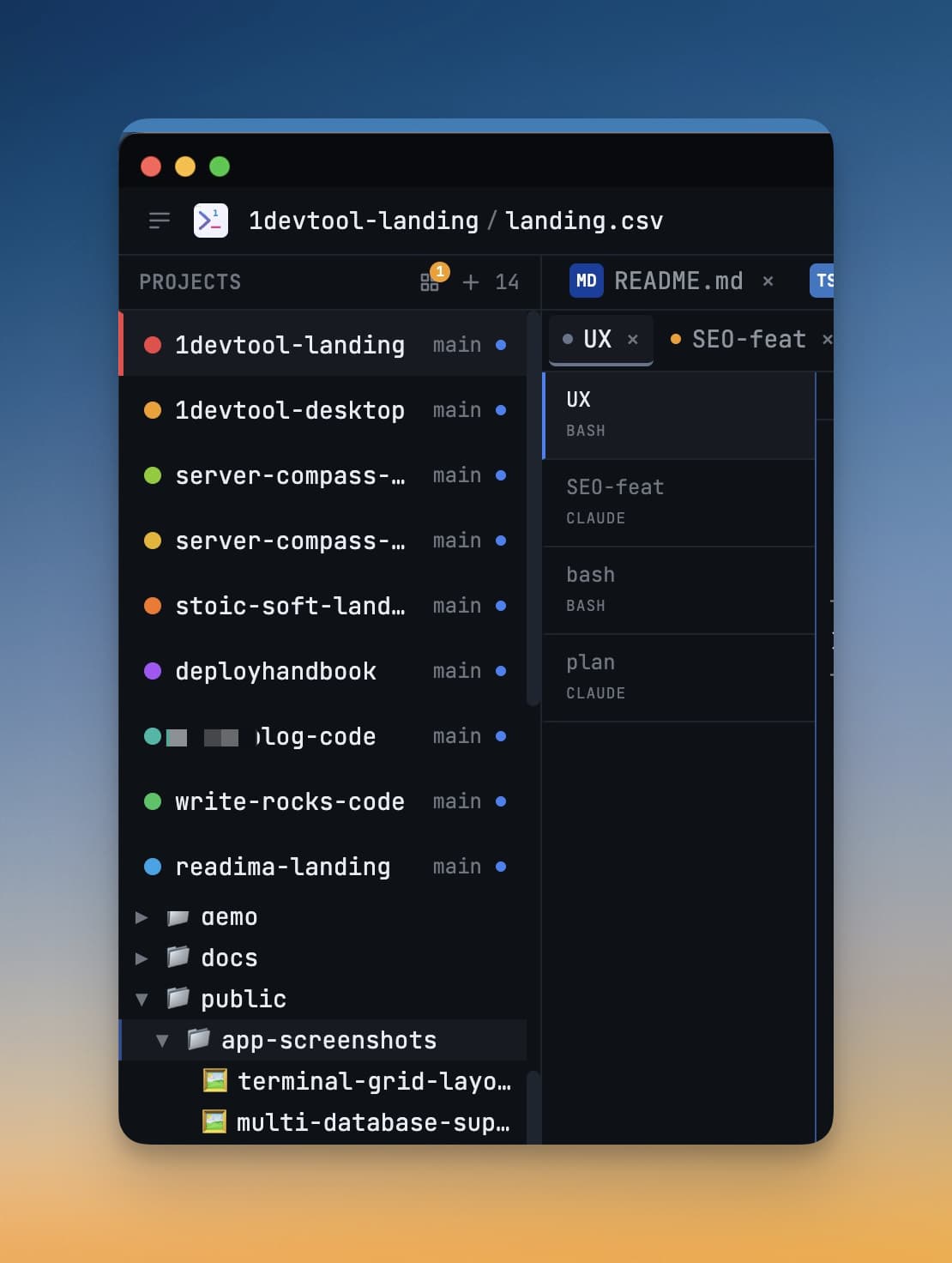Screen dimensions: 952x1263
Task: Click the red status dot beside 1devtool-landing
Action: click(x=153, y=344)
